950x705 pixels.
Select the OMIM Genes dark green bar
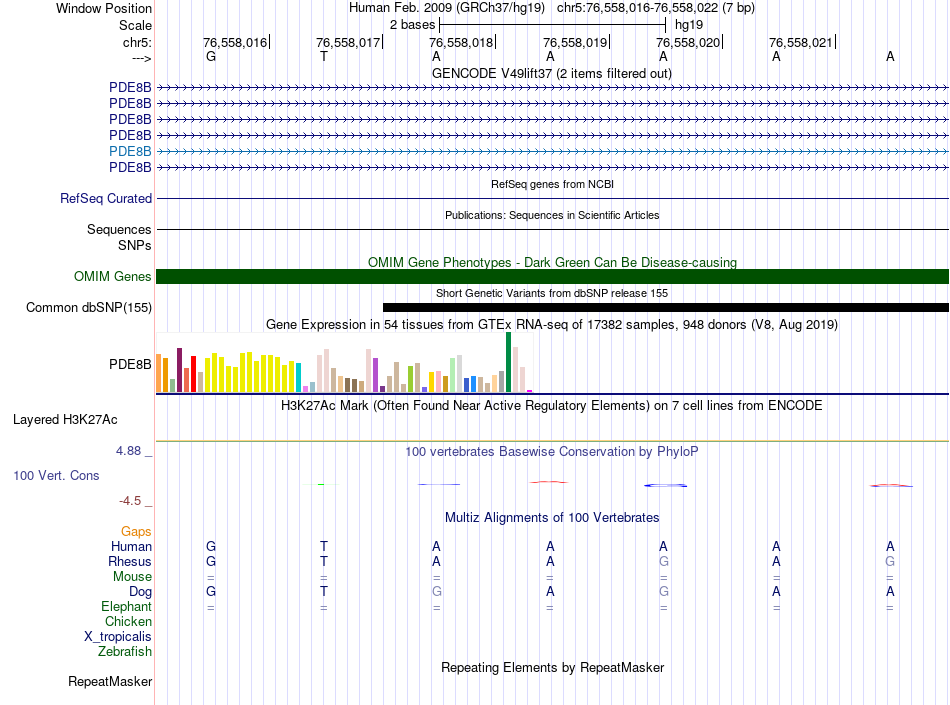[x=552, y=276]
